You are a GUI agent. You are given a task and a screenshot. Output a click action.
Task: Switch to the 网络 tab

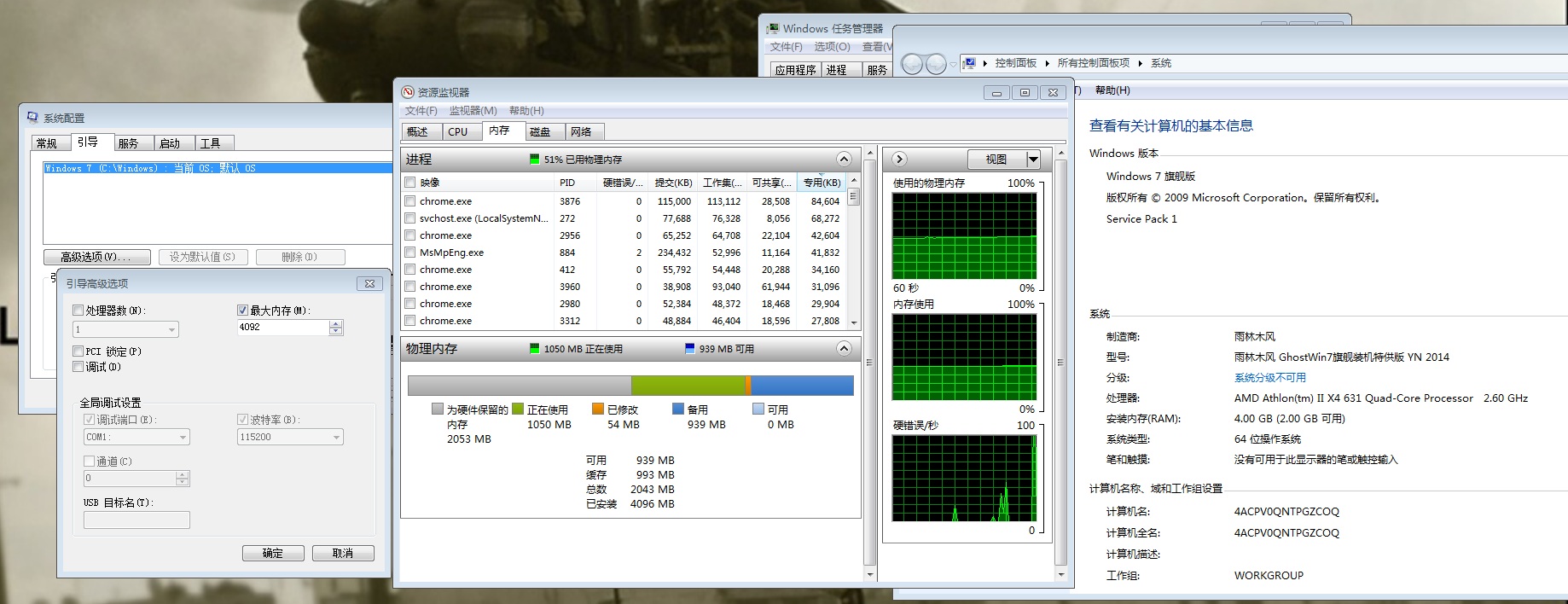584,131
